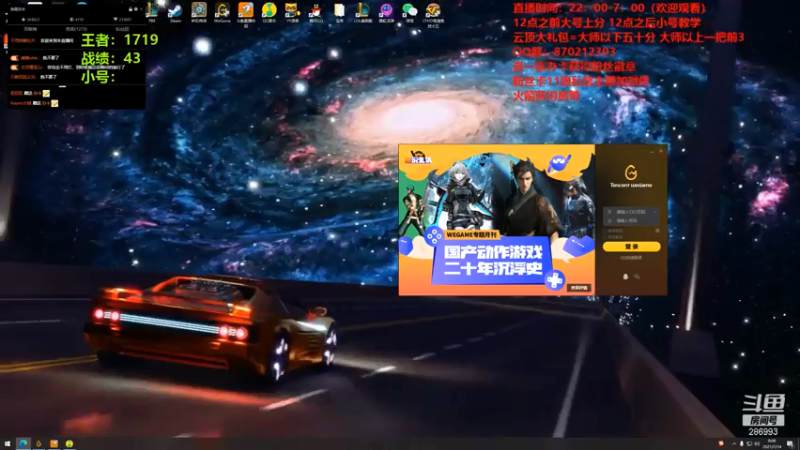Click QR code login icon in WeGame
800x450 pixels.
(657, 231)
